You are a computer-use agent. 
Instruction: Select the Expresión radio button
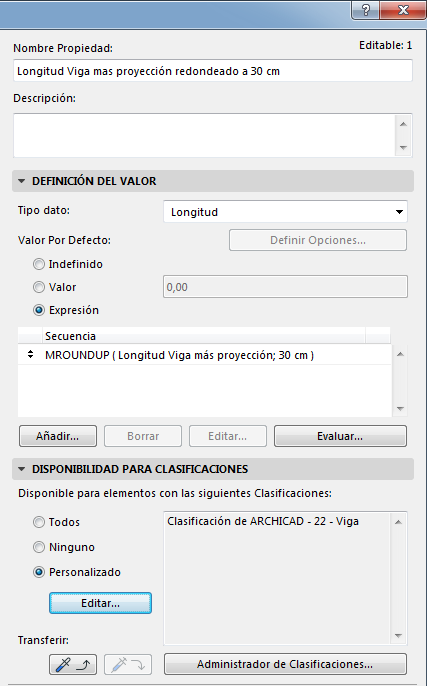pos(39,310)
